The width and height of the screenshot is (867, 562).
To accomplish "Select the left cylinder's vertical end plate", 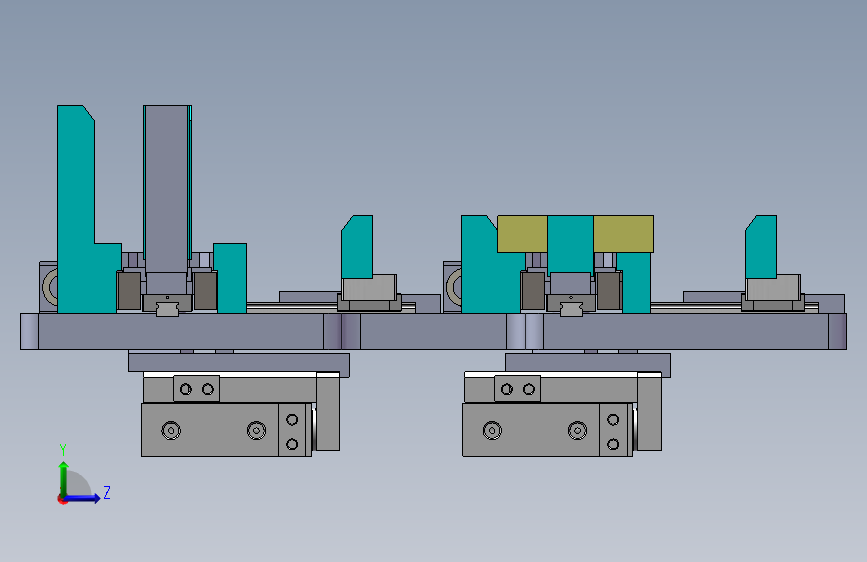I will point(328,411).
